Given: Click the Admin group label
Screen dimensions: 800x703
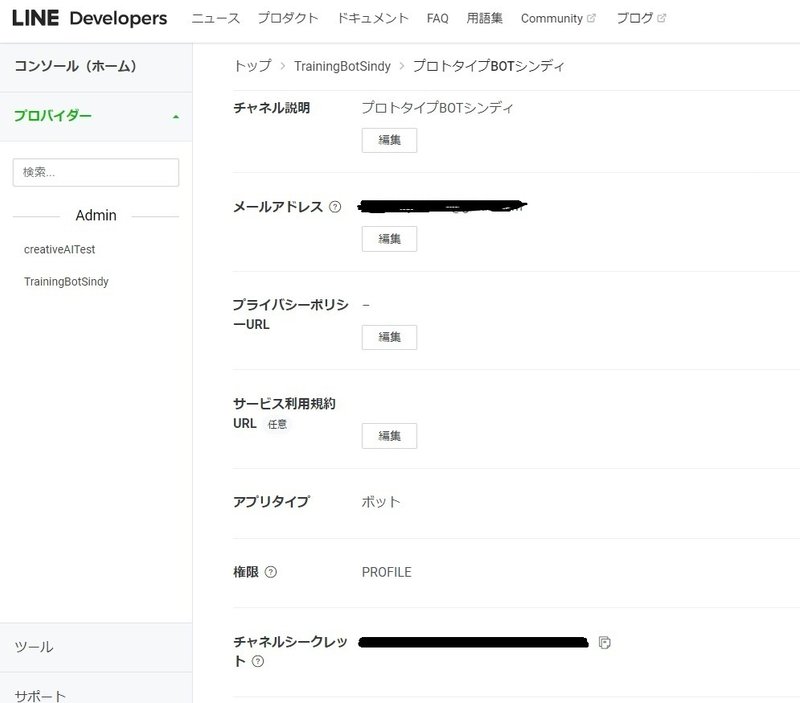Looking at the screenshot, I should 96,215.
